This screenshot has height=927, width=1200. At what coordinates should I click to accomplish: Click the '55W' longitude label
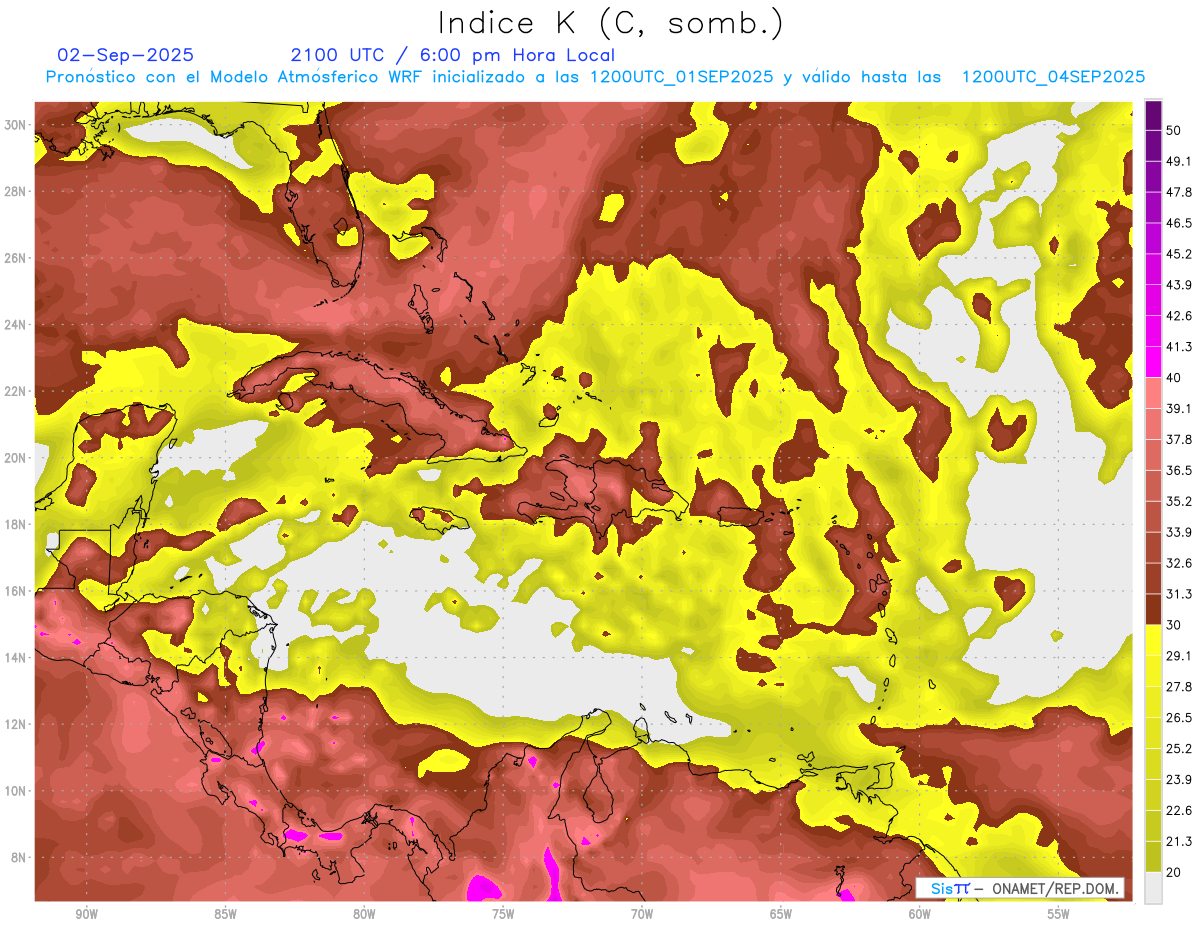coord(1059,914)
